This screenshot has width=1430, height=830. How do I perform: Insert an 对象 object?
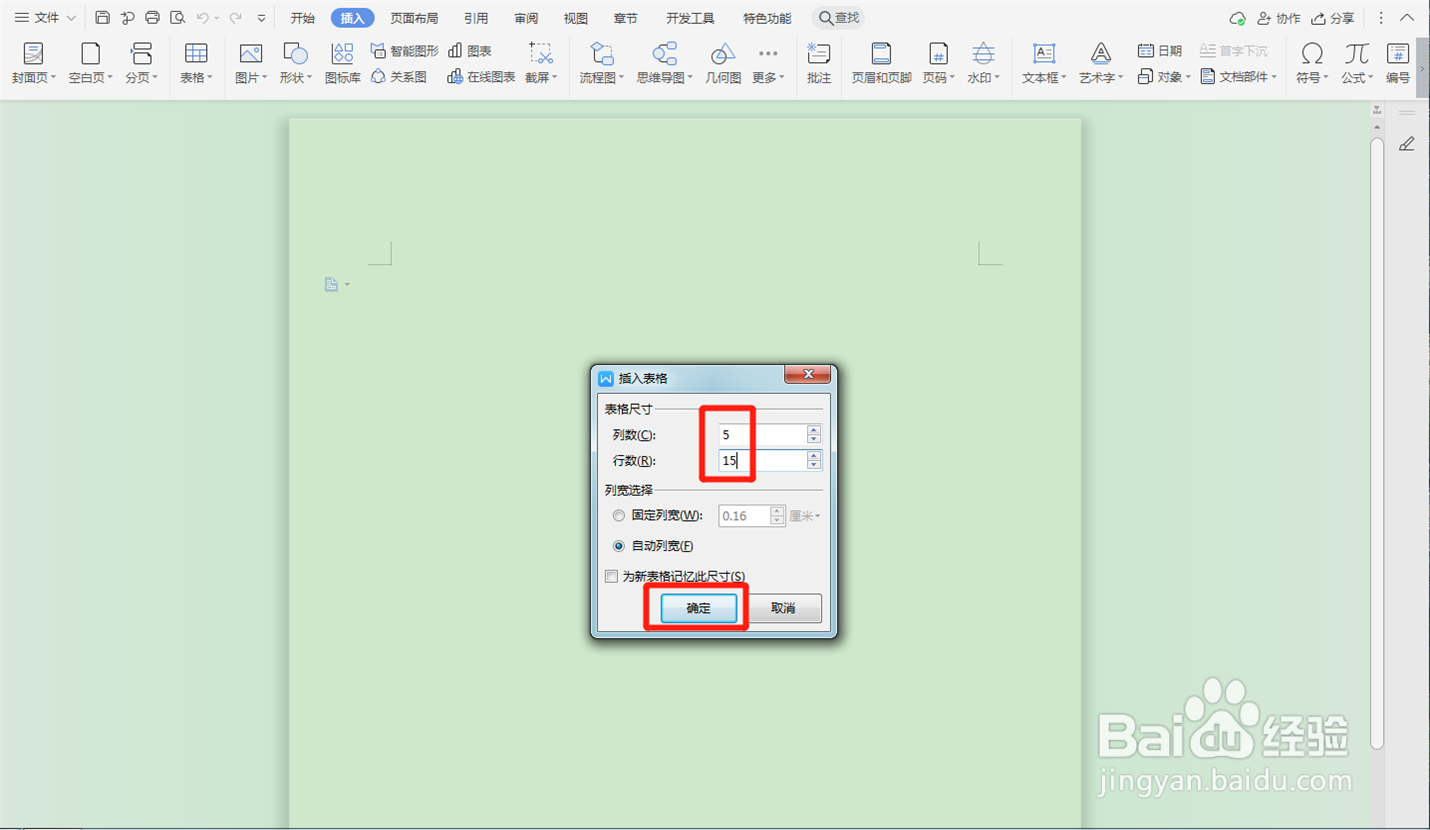(x=1164, y=77)
